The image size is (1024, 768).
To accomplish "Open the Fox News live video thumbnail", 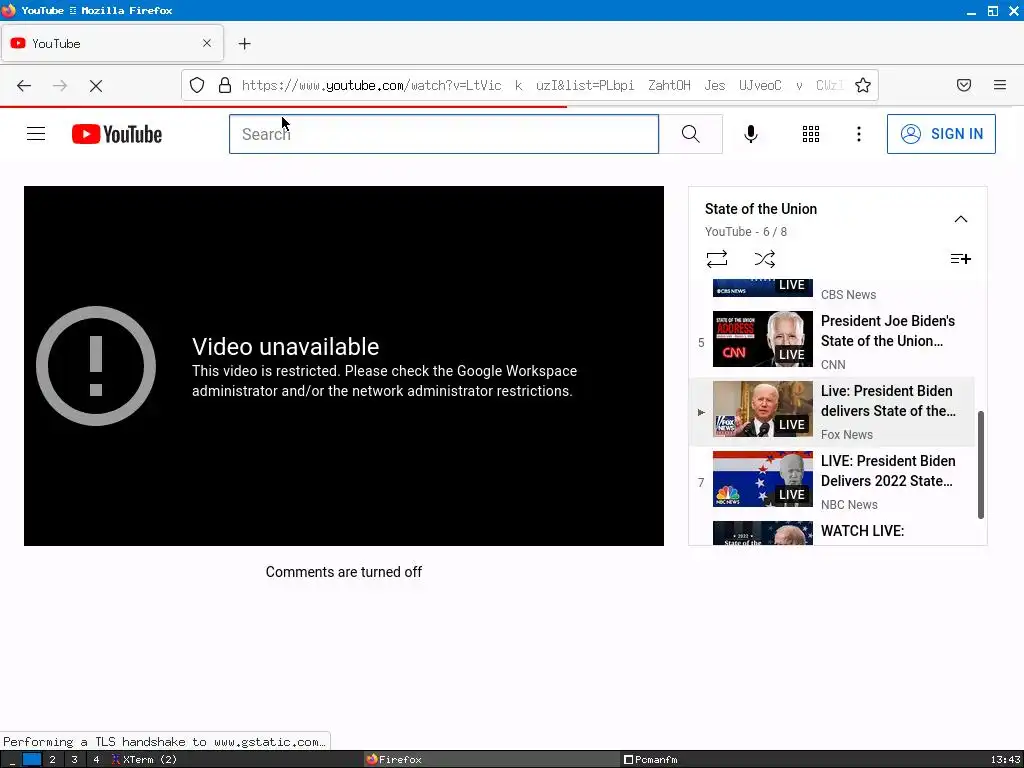I will pyautogui.click(x=763, y=409).
